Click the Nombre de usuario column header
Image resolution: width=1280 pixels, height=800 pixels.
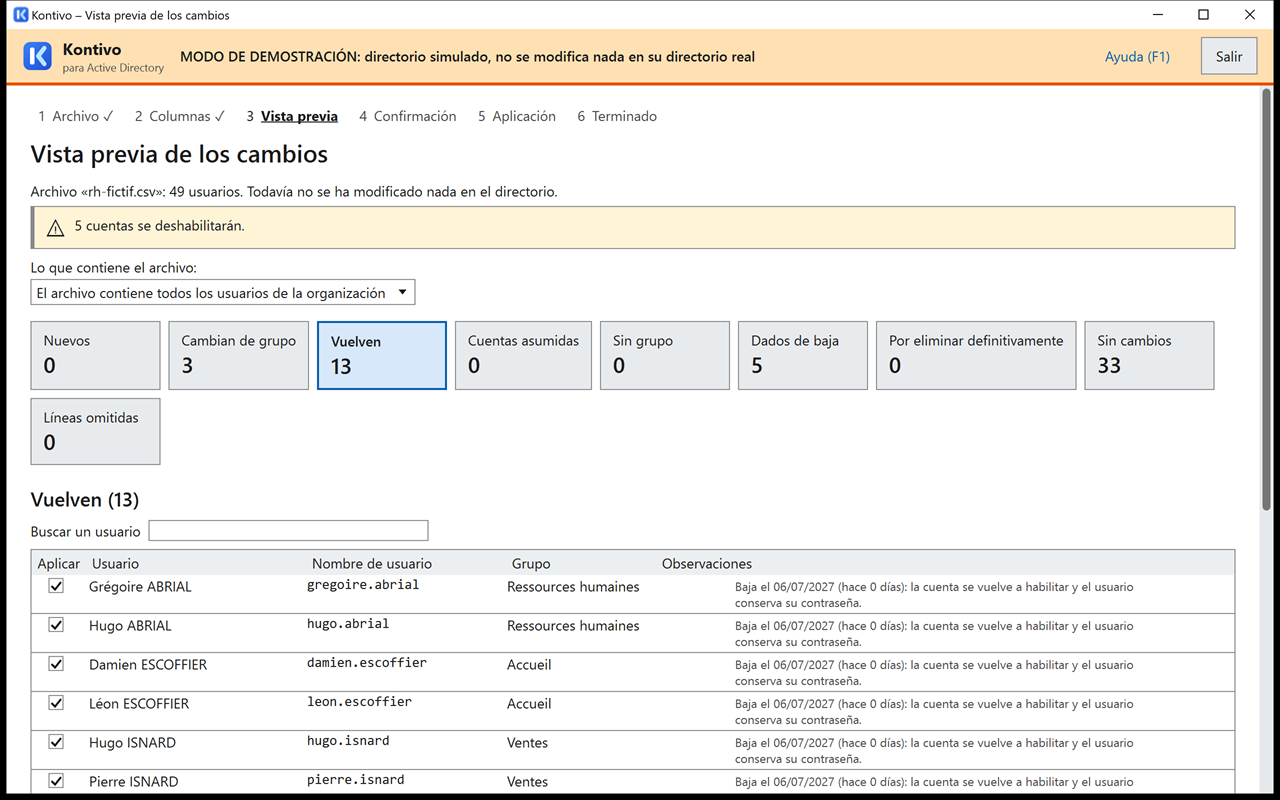(372, 563)
